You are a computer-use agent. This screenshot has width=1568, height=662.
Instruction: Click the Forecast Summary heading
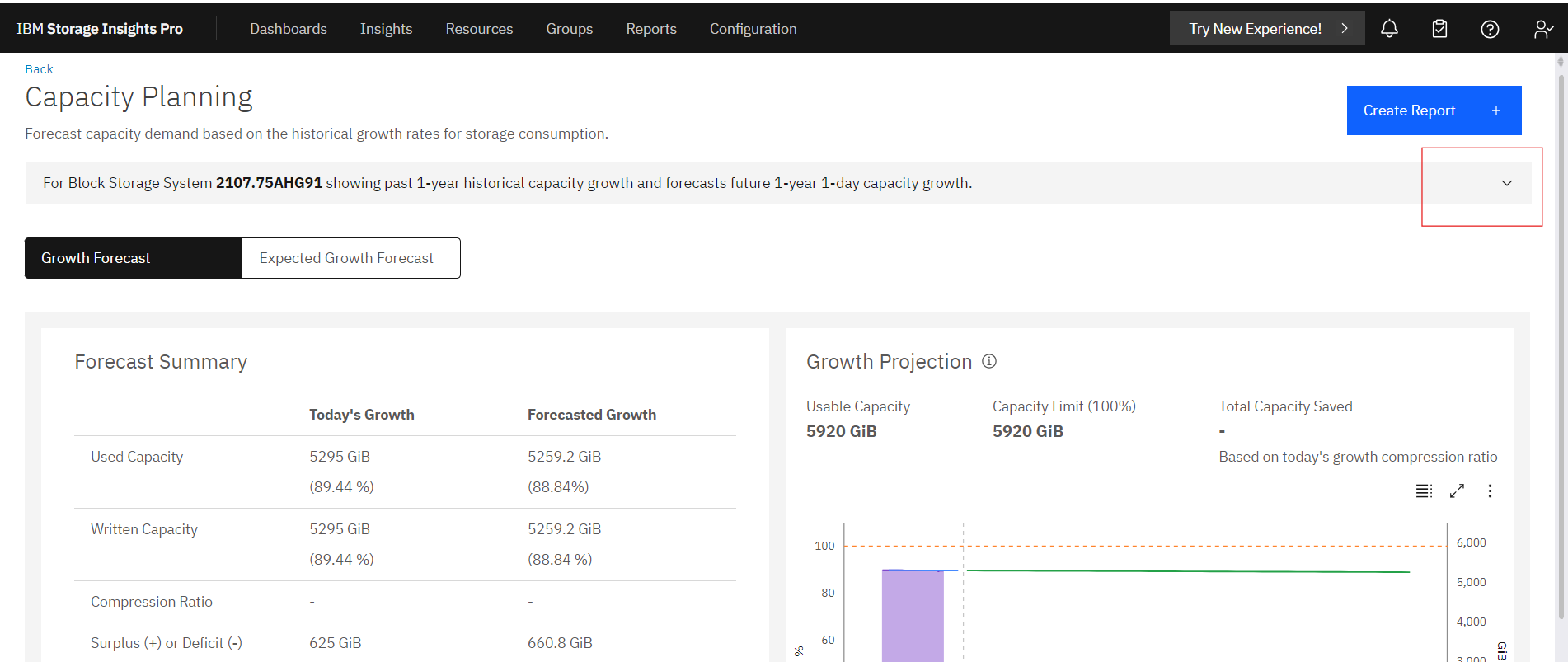[161, 362]
